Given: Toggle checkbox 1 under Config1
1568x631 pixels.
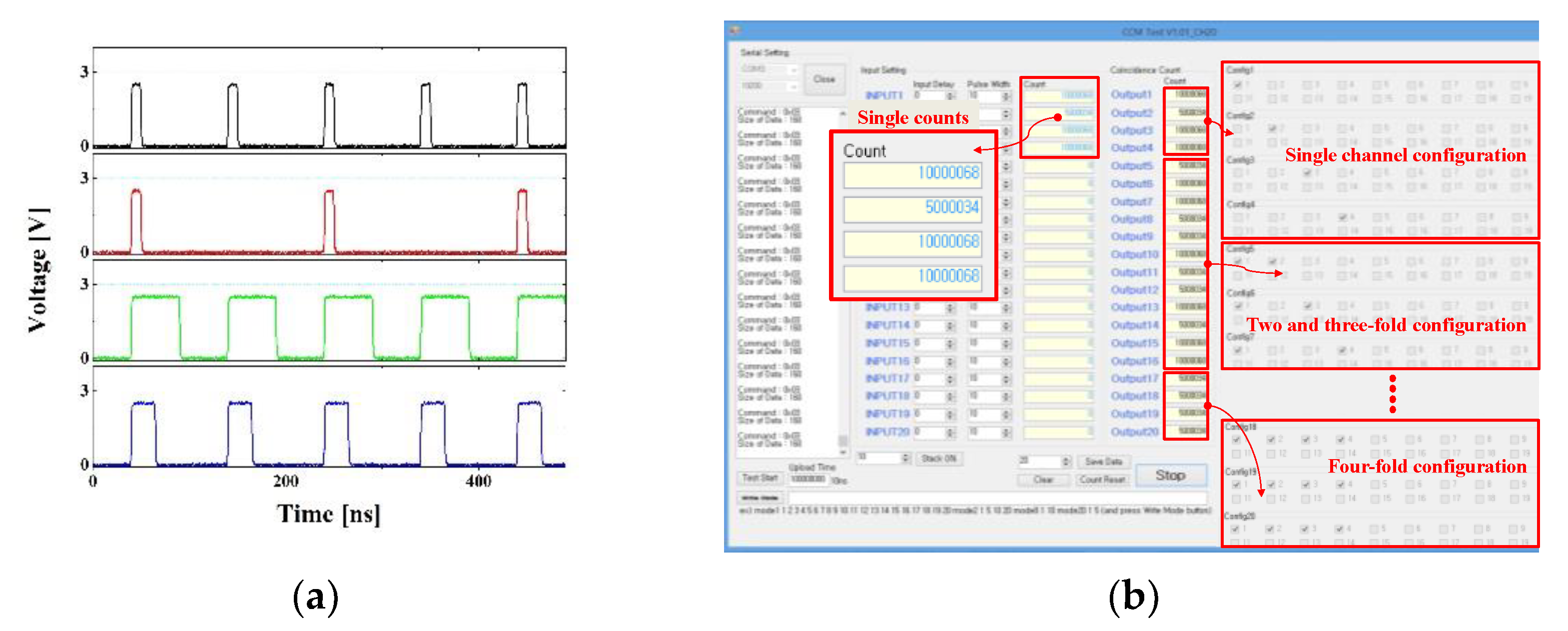Looking at the screenshot, I should [x=1238, y=84].
